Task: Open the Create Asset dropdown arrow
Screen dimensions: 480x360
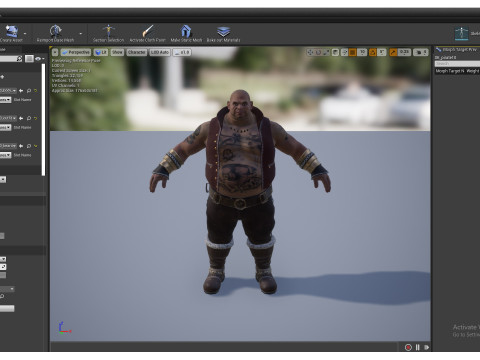Action: click(25, 34)
